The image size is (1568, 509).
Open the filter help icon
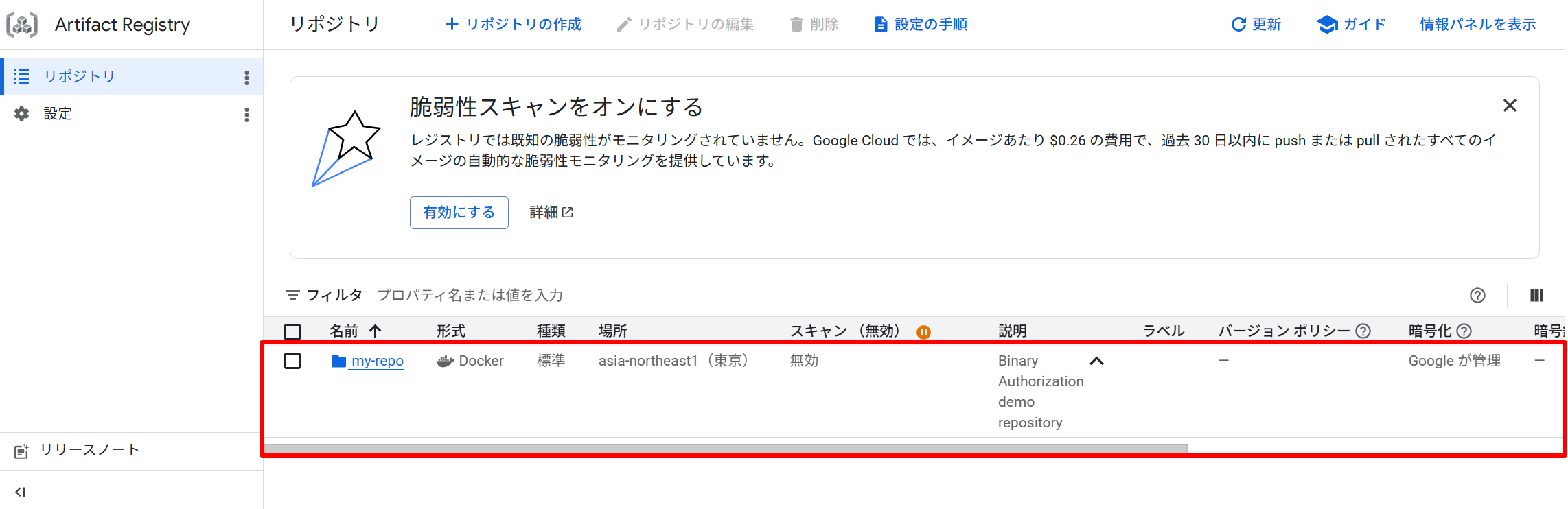coord(1477,296)
